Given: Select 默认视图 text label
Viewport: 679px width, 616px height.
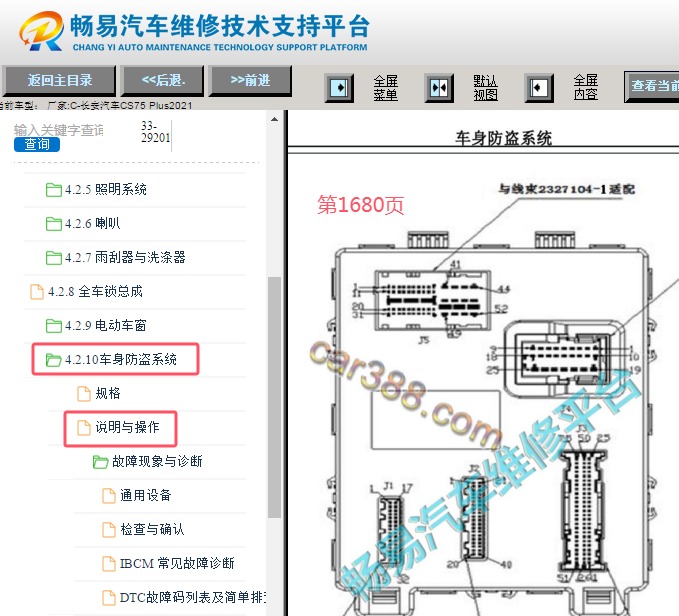Looking at the screenshot, I should coord(485,88).
